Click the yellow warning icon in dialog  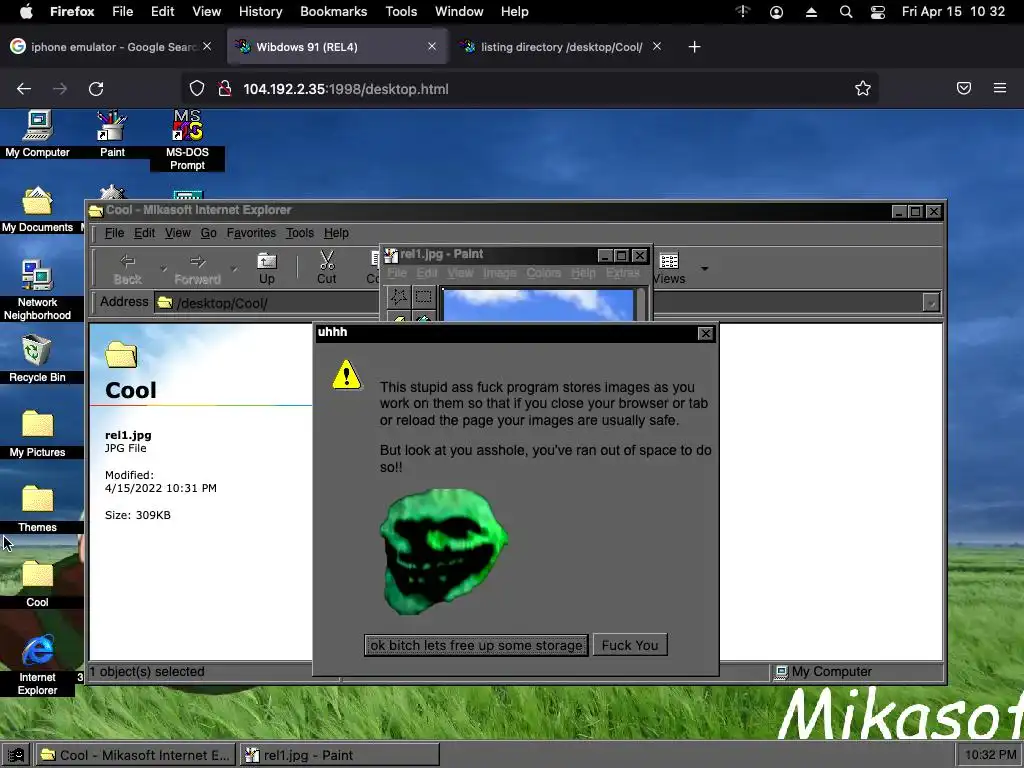click(346, 375)
